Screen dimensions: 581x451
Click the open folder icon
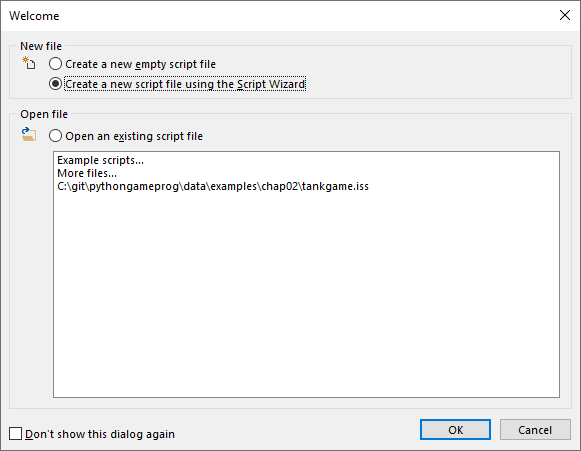point(29,134)
